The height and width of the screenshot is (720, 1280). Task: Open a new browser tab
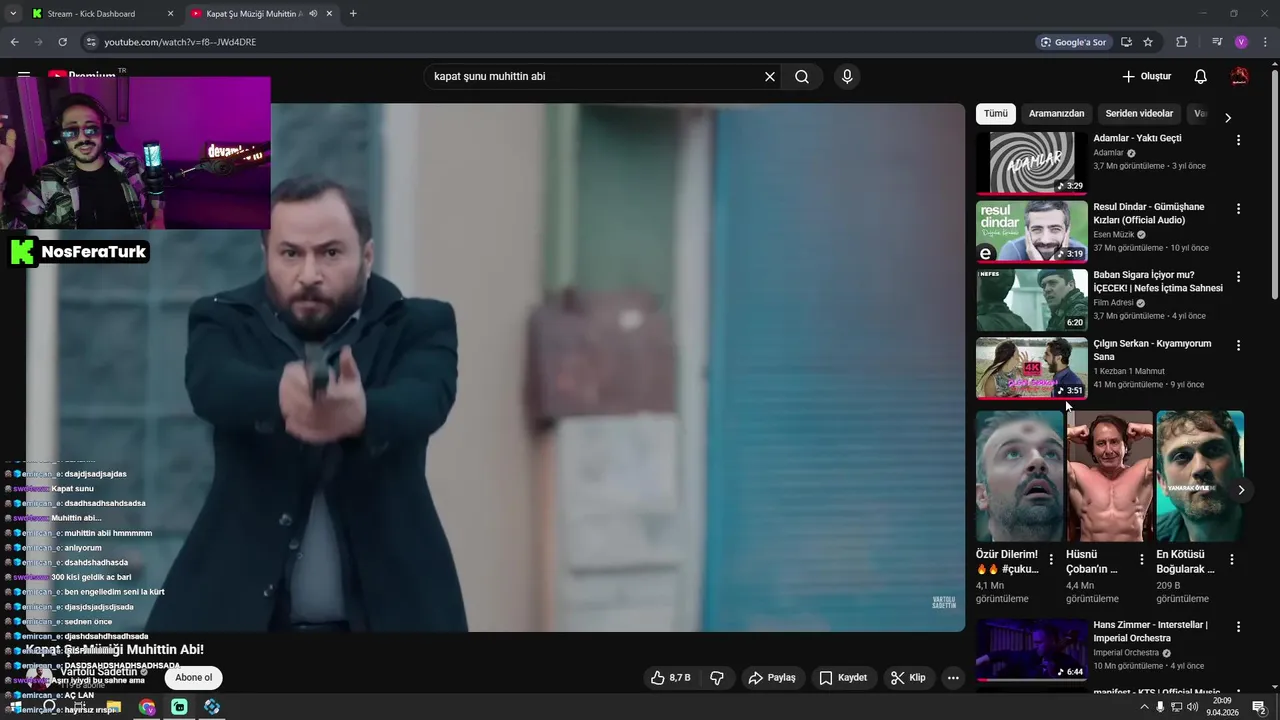pyautogui.click(x=353, y=14)
